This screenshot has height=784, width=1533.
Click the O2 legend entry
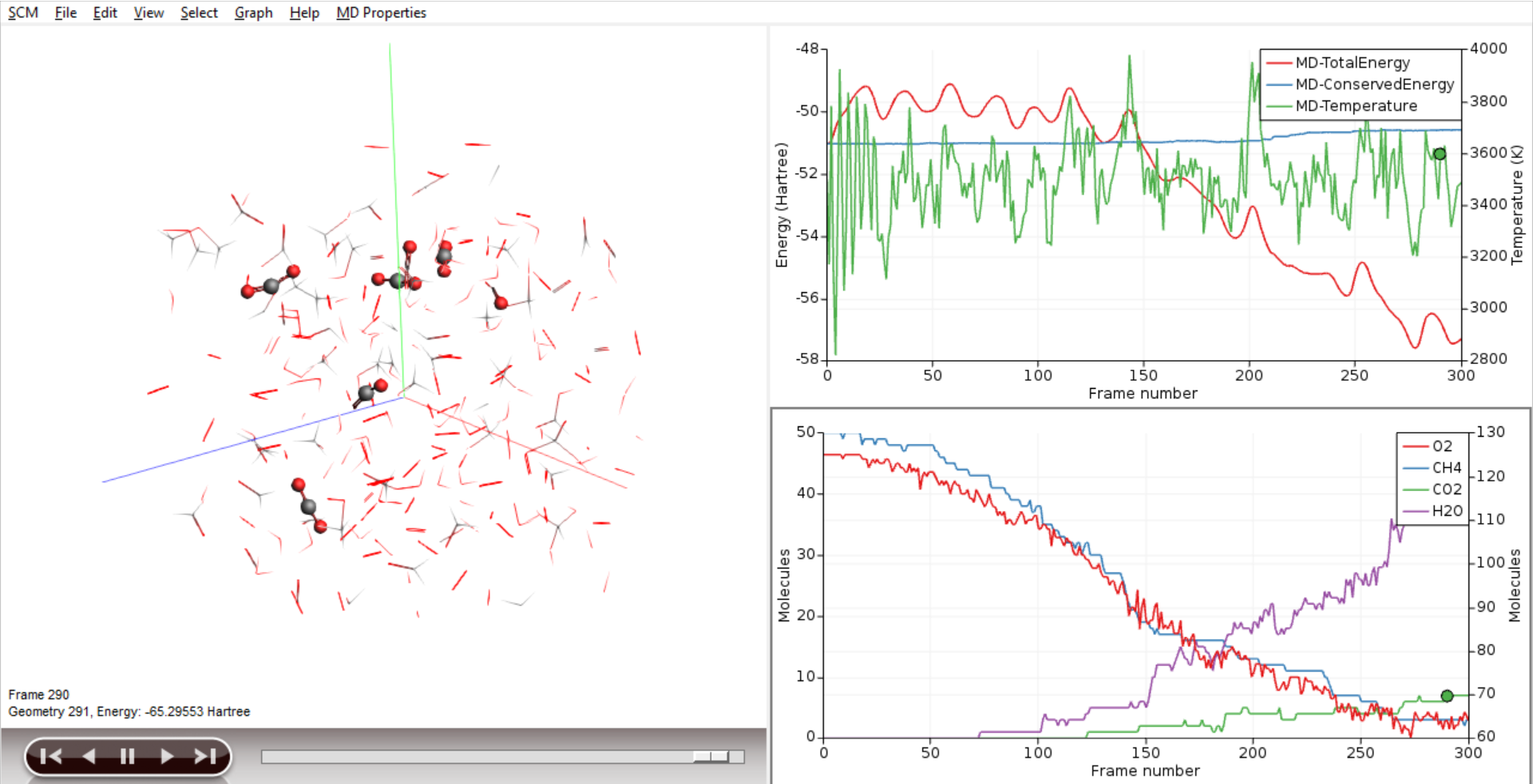pos(1428,446)
